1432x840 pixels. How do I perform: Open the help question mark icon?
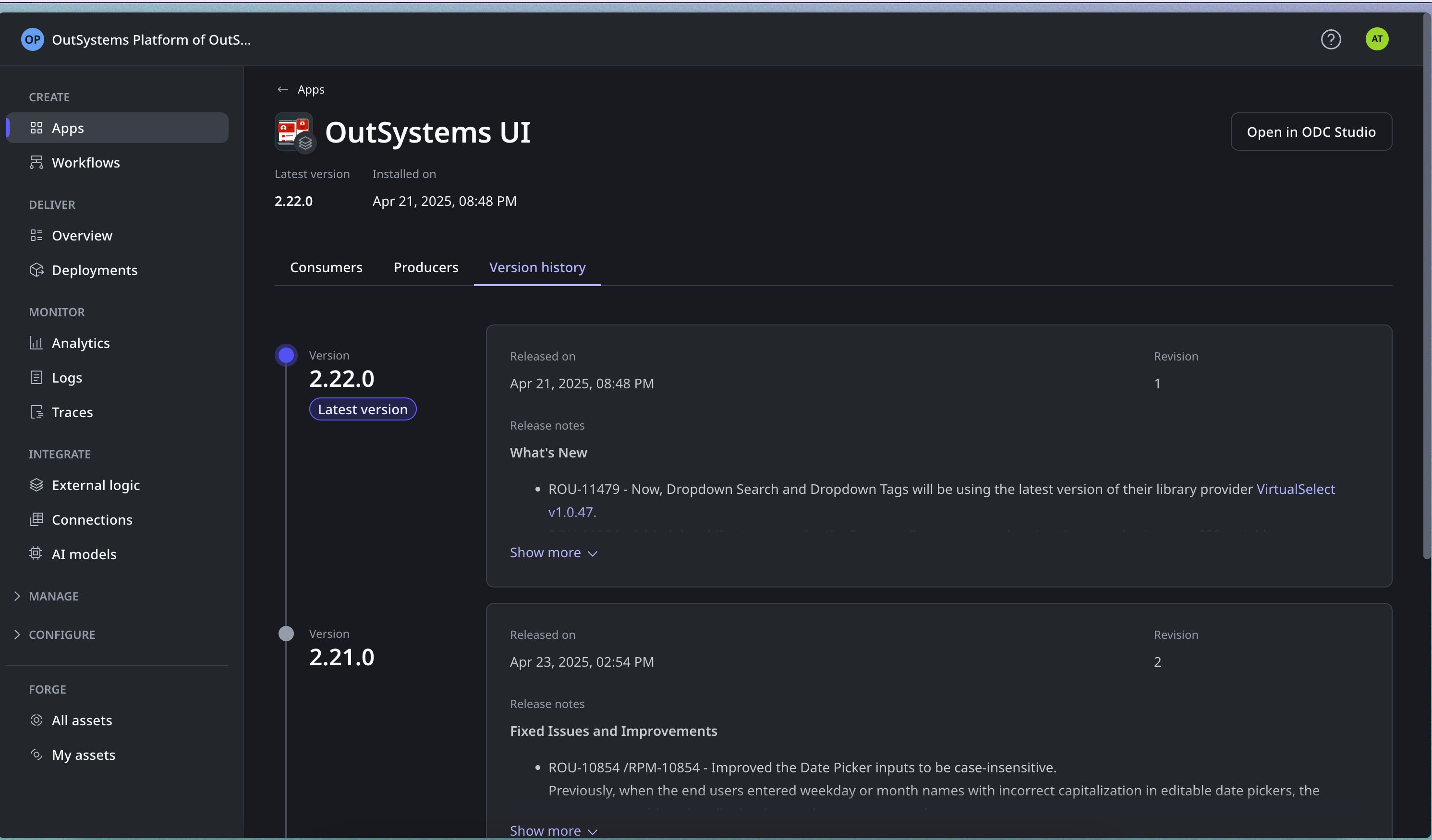pyautogui.click(x=1330, y=39)
